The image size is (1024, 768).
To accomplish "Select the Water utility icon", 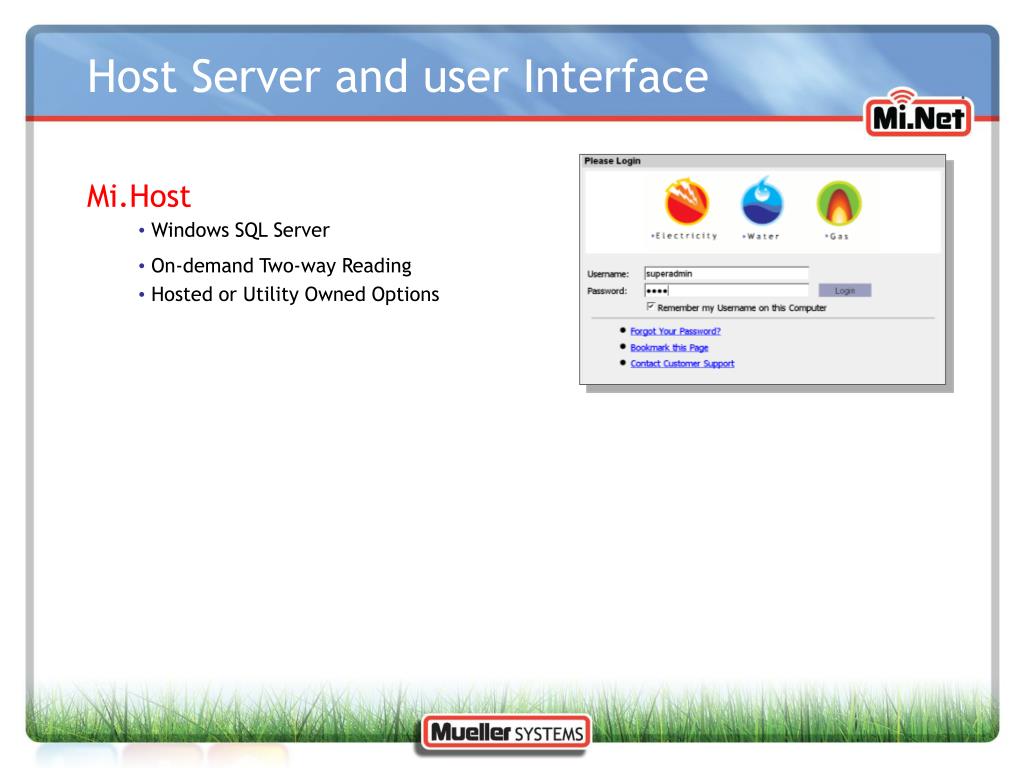I will point(761,202).
